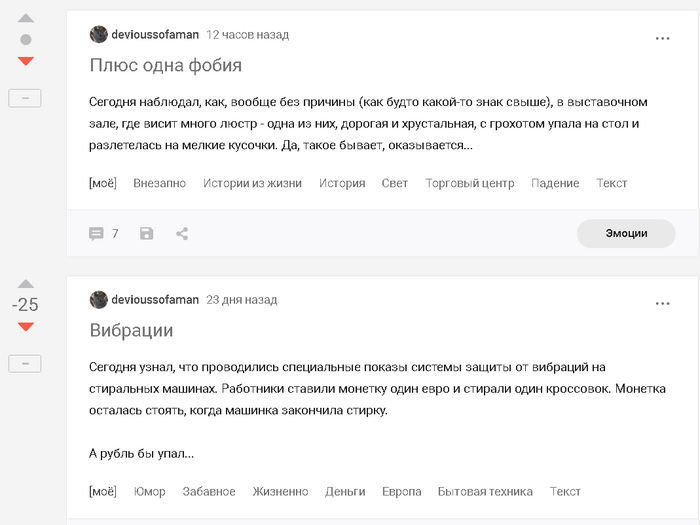Downvote the "Вибрации" post
Image resolution: width=700 pixels, height=525 pixels.
point(26,327)
